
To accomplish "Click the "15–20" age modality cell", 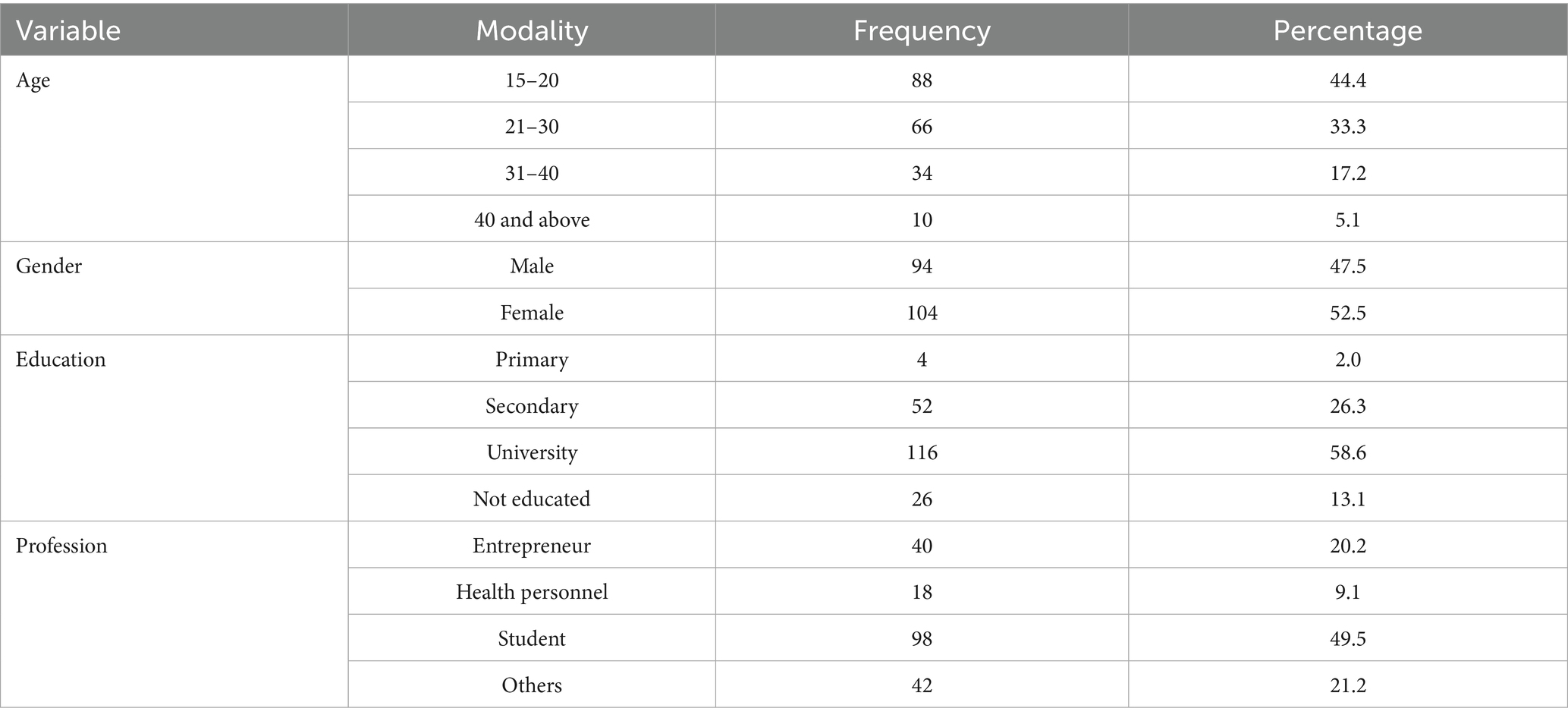I will tap(532, 80).
